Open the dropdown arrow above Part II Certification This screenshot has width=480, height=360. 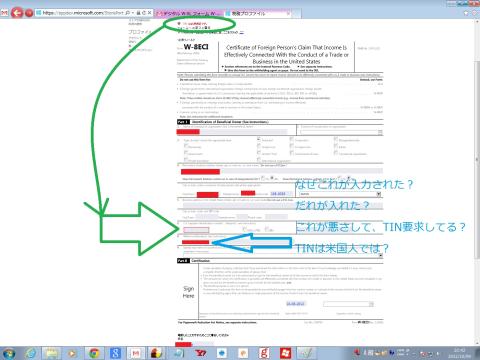pyautogui.click(x=380, y=255)
